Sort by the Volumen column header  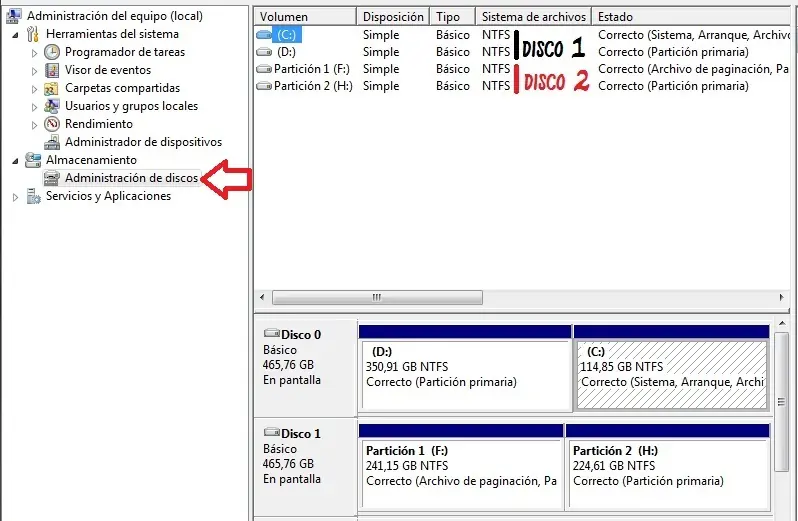(305, 17)
